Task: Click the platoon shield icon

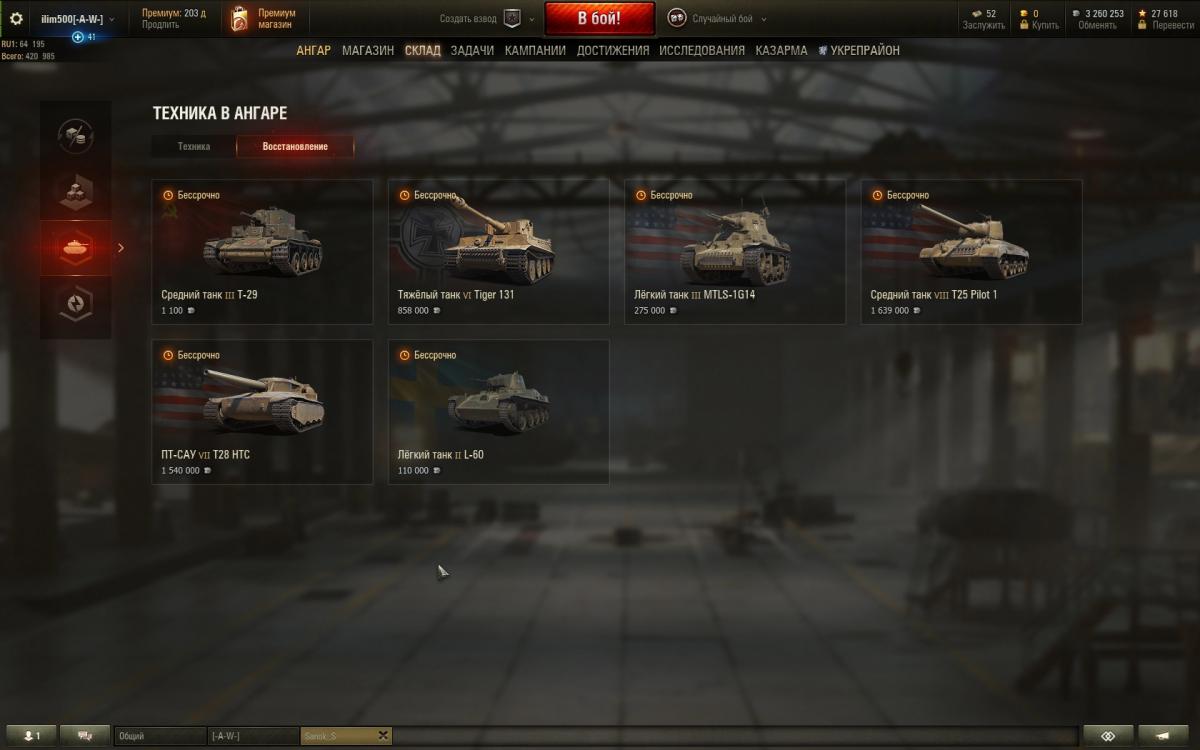Action: 512,18
